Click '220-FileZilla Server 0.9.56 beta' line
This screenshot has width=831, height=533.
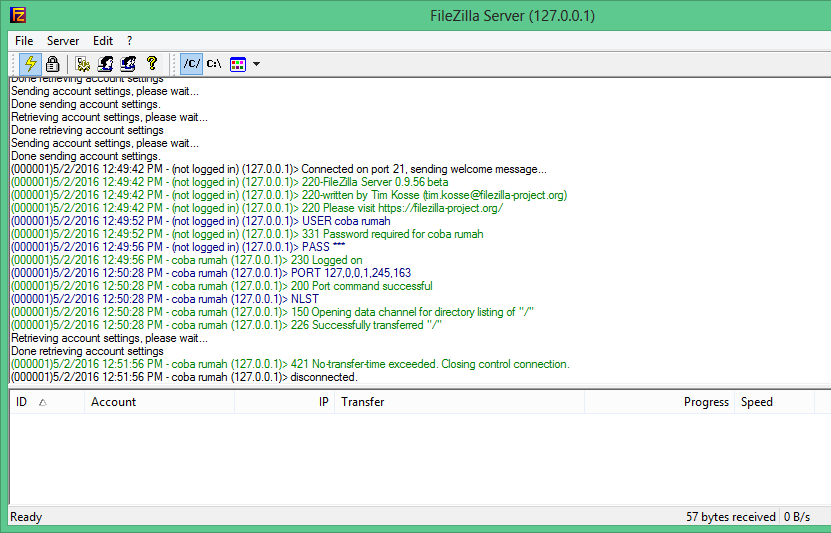click(x=229, y=182)
